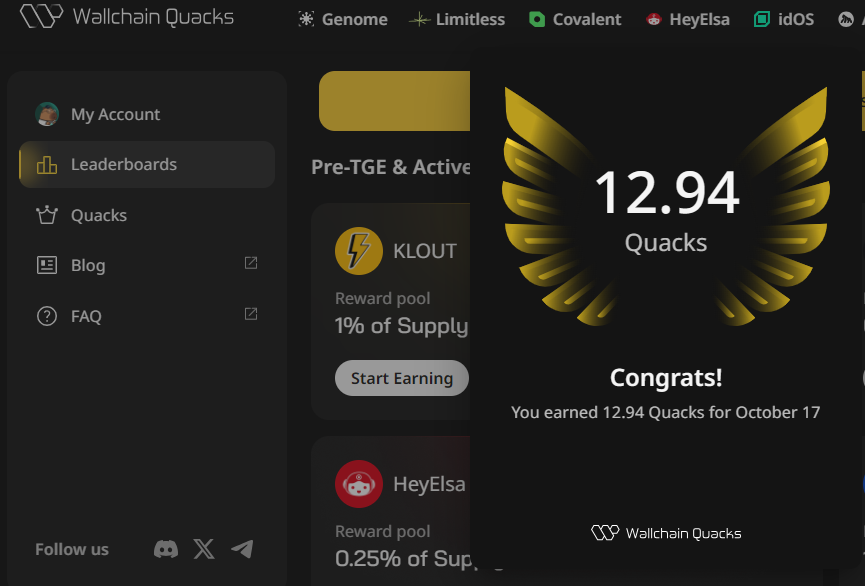Click the Pre-TGE & Active heading

(x=391, y=167)
